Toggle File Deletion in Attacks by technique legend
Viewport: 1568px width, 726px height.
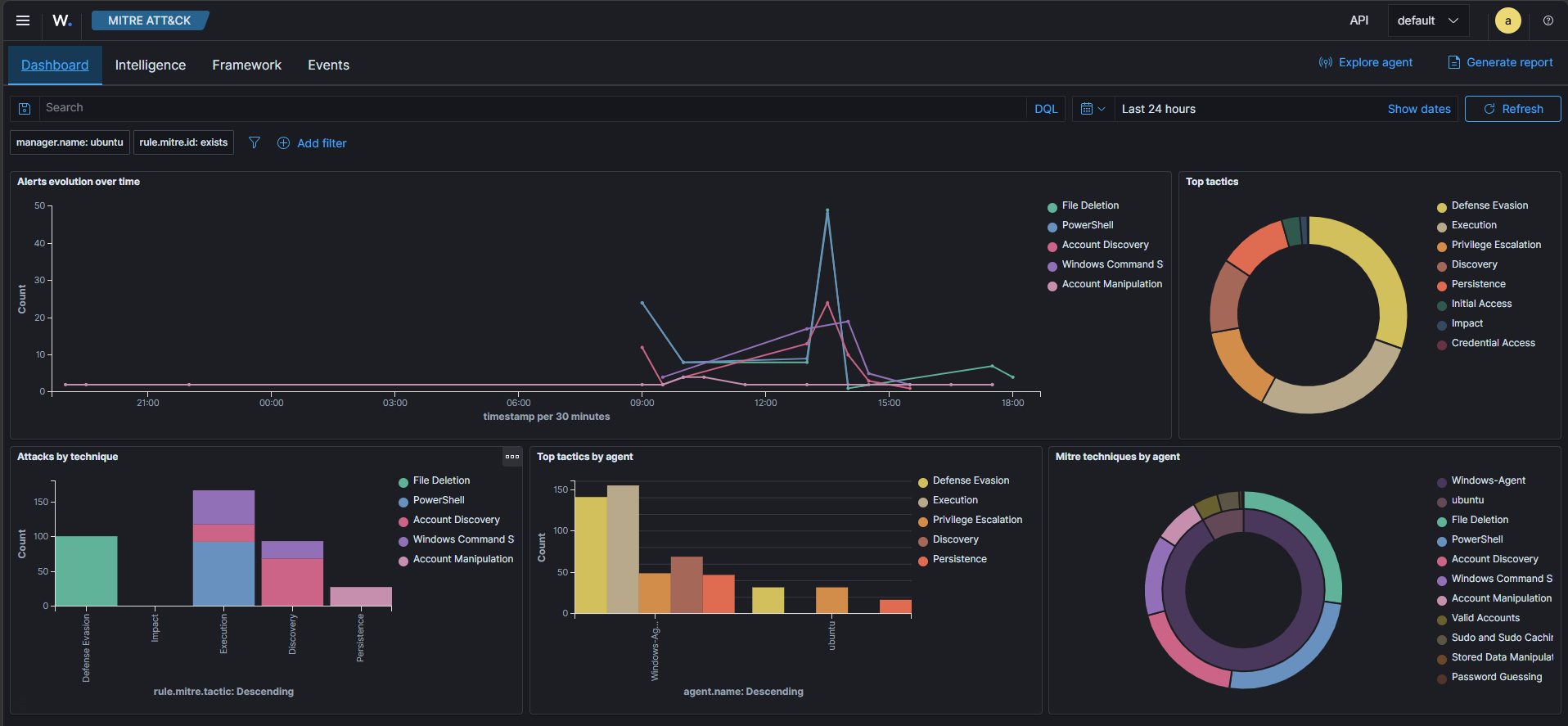click(440, 480)
